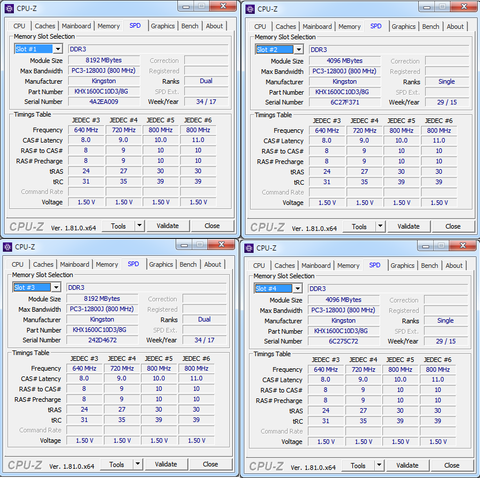The height and width of the screenshot is (478, 480).
Task: Open the Slot #3 memory slot dropdown
Action: (56, 287)
